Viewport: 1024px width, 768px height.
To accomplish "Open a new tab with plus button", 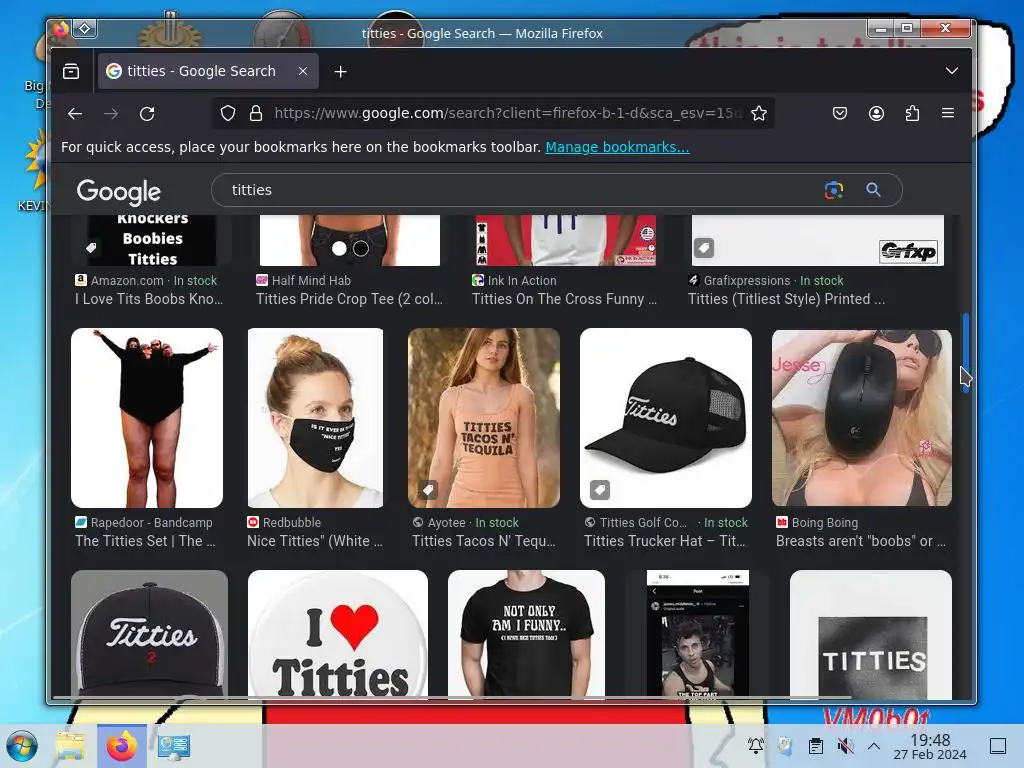I will coord(340,72).
